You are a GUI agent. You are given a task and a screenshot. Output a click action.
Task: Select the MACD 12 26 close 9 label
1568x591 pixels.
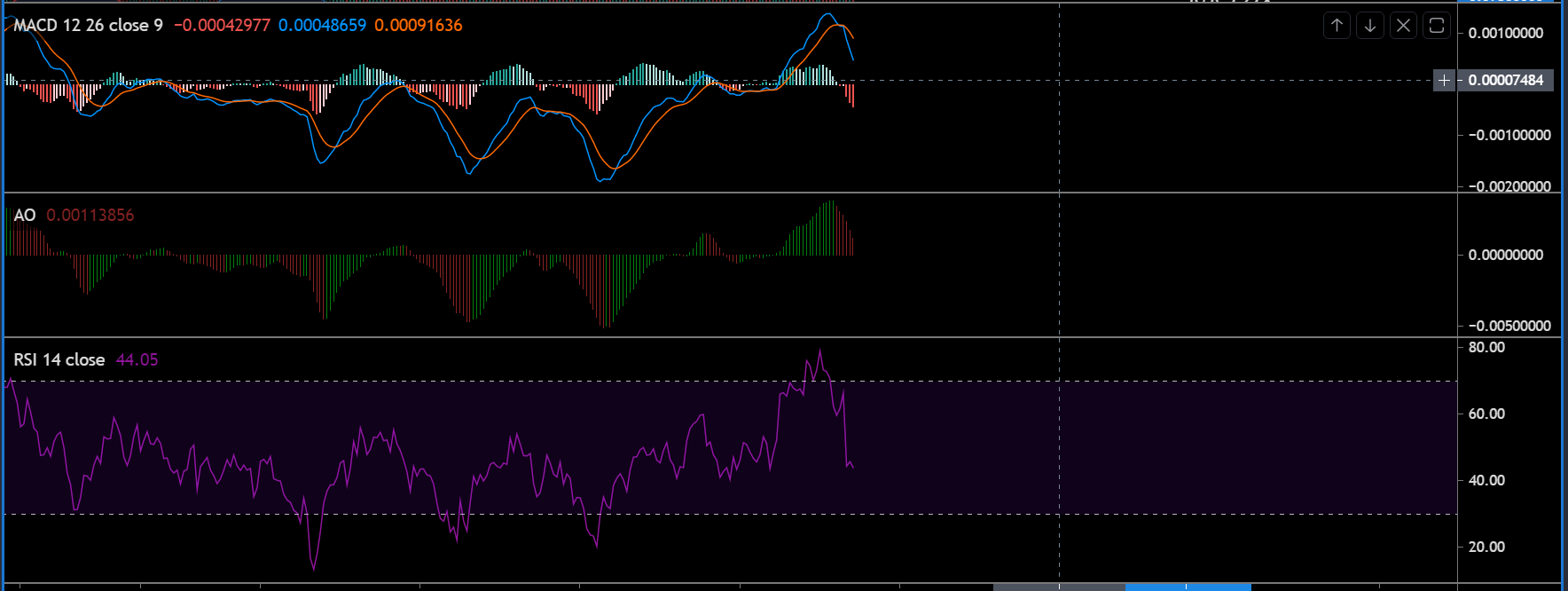point(89,26)
